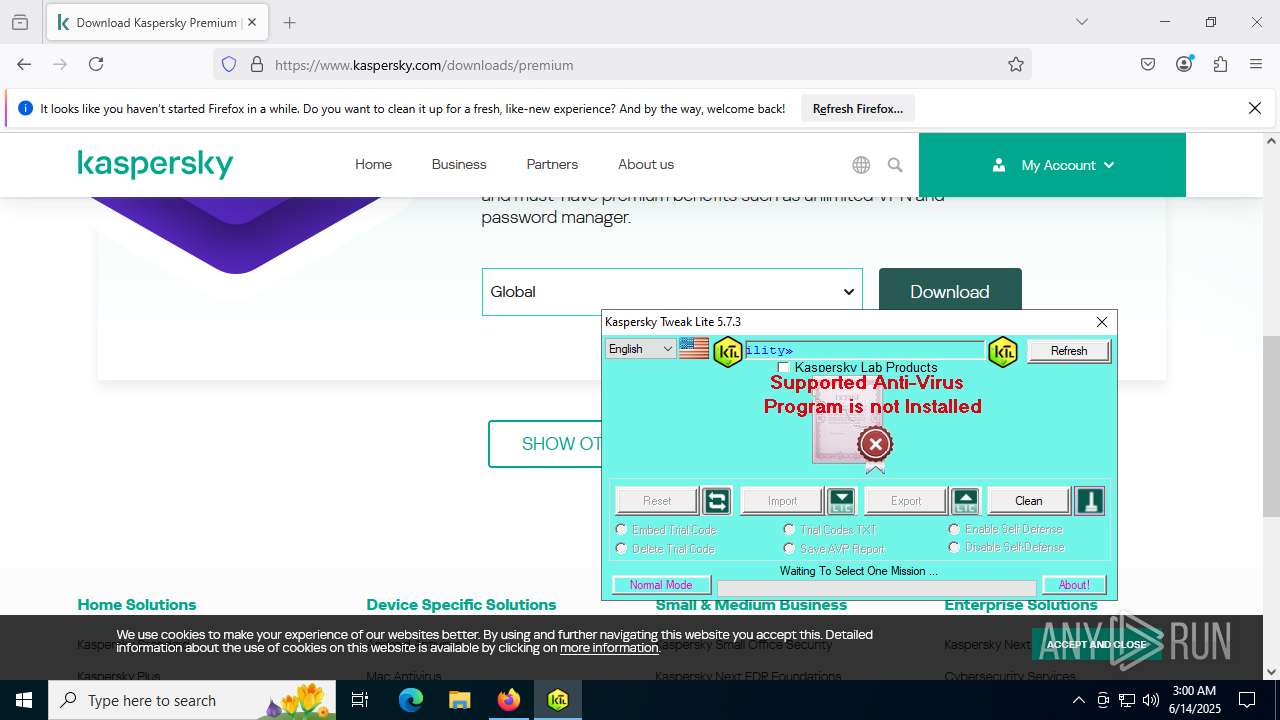
Task: Select Embed Trial Code radio button
Action: pos(621,529)
